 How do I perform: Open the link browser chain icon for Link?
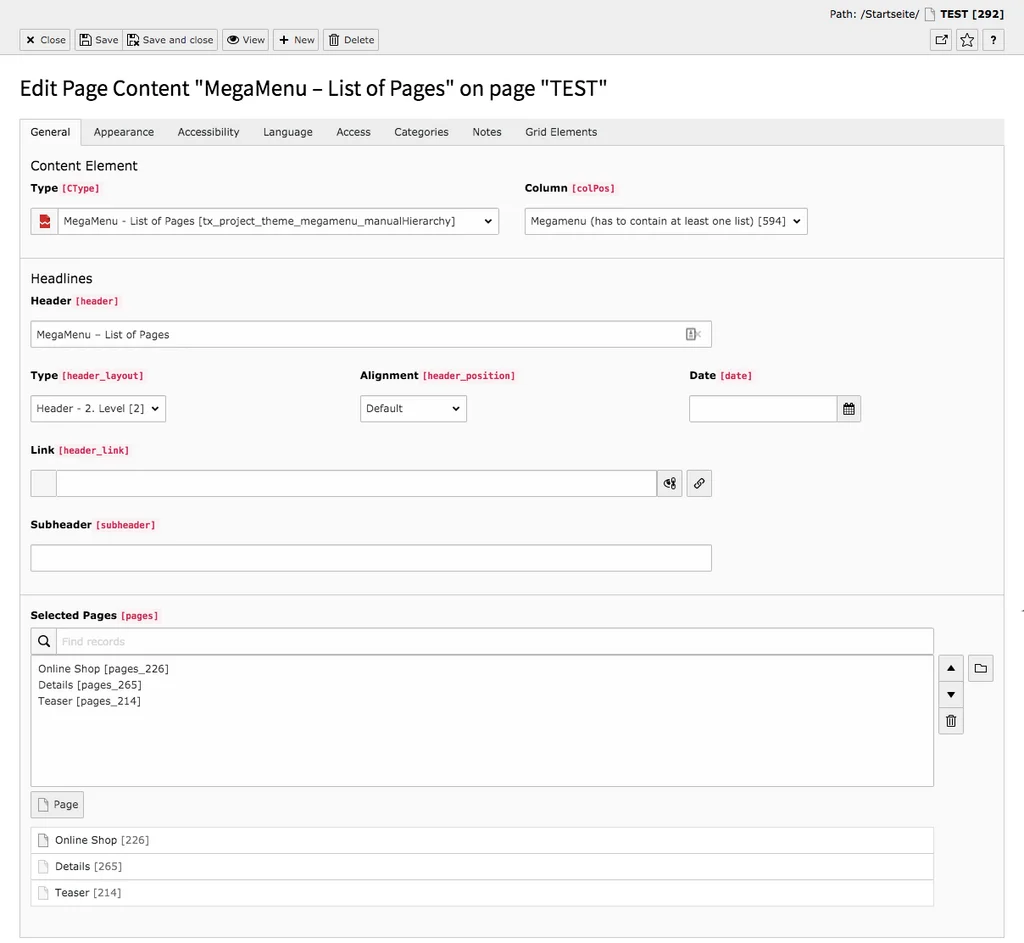pos(699,483)
